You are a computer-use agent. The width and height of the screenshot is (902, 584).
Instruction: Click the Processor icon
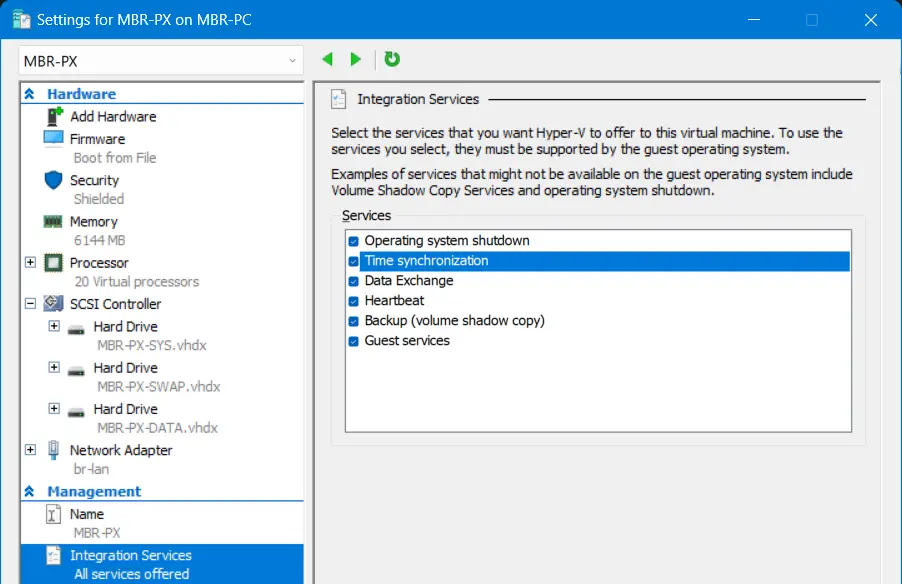(53, 263)
